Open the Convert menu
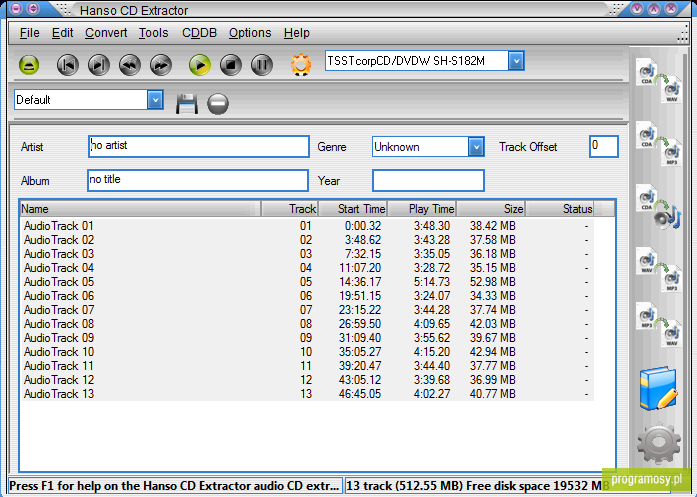 (x=106, y=33)
